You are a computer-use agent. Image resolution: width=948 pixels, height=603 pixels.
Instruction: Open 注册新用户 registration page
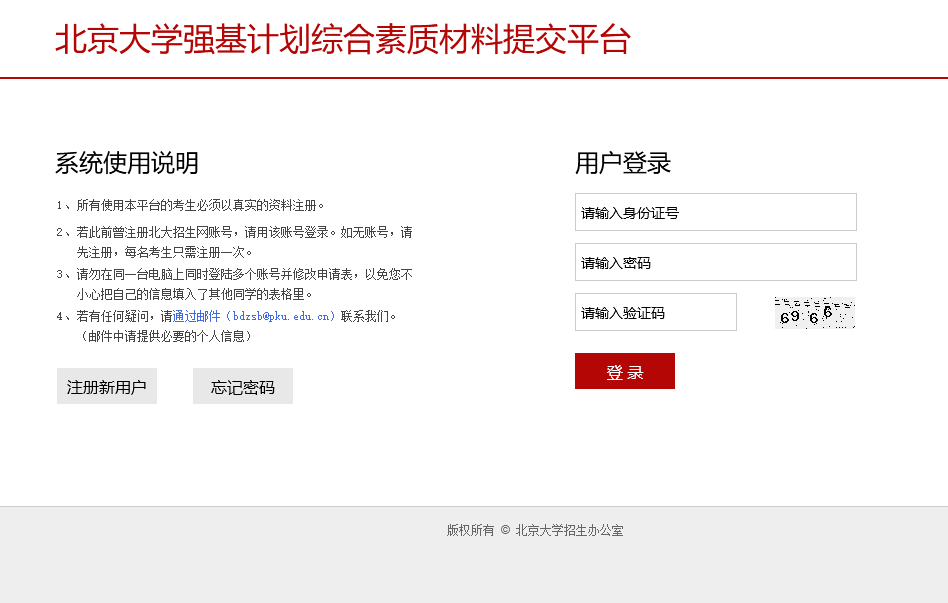click(106, 386)
